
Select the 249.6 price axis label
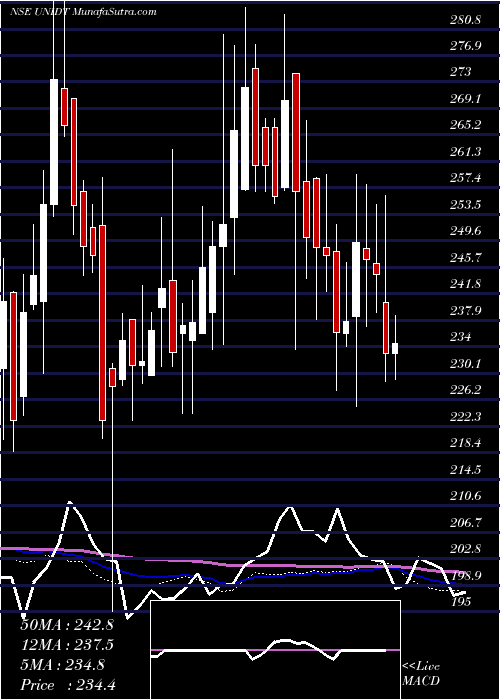[465, 231]
